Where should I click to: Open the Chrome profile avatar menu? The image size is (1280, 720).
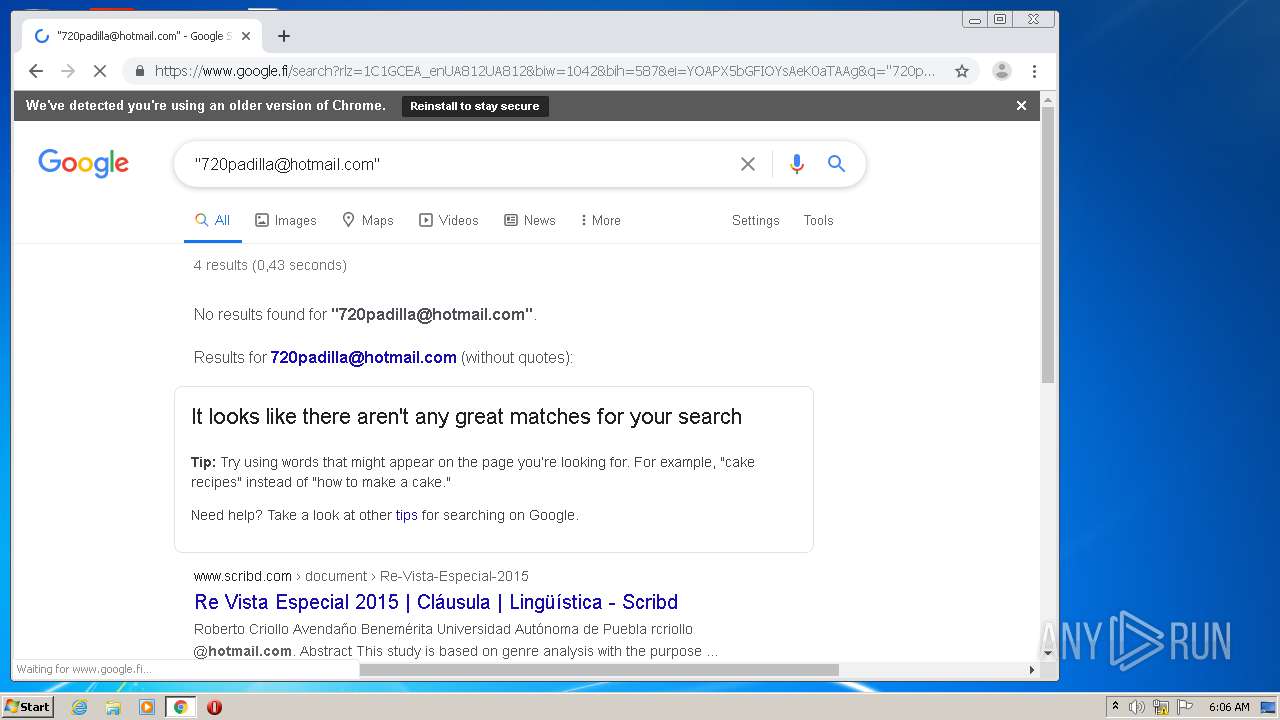click(1001, 71)
